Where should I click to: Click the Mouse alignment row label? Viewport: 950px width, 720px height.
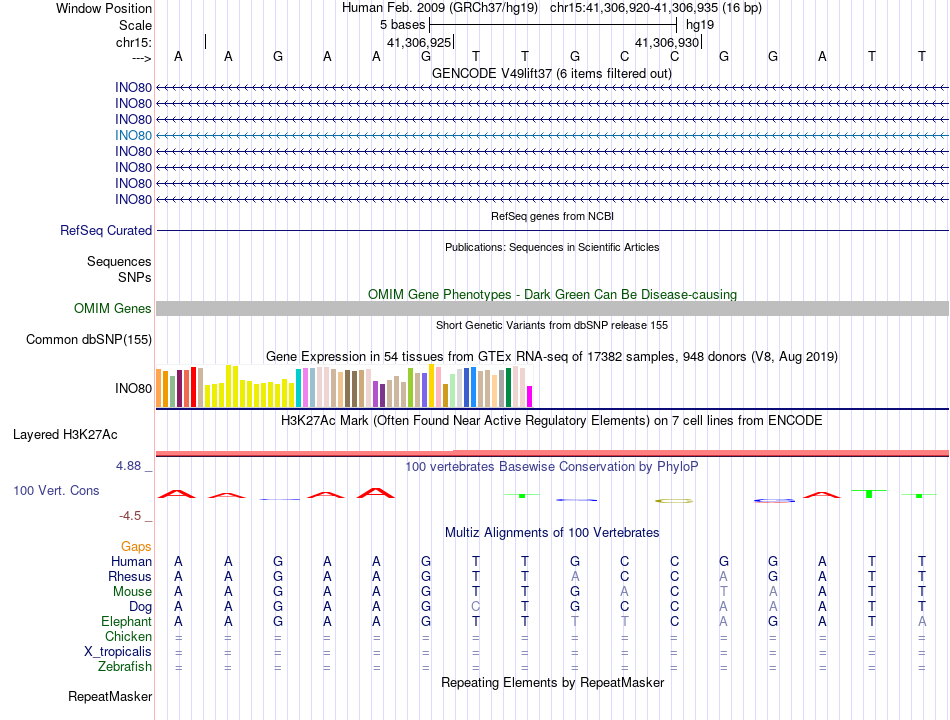132,592
